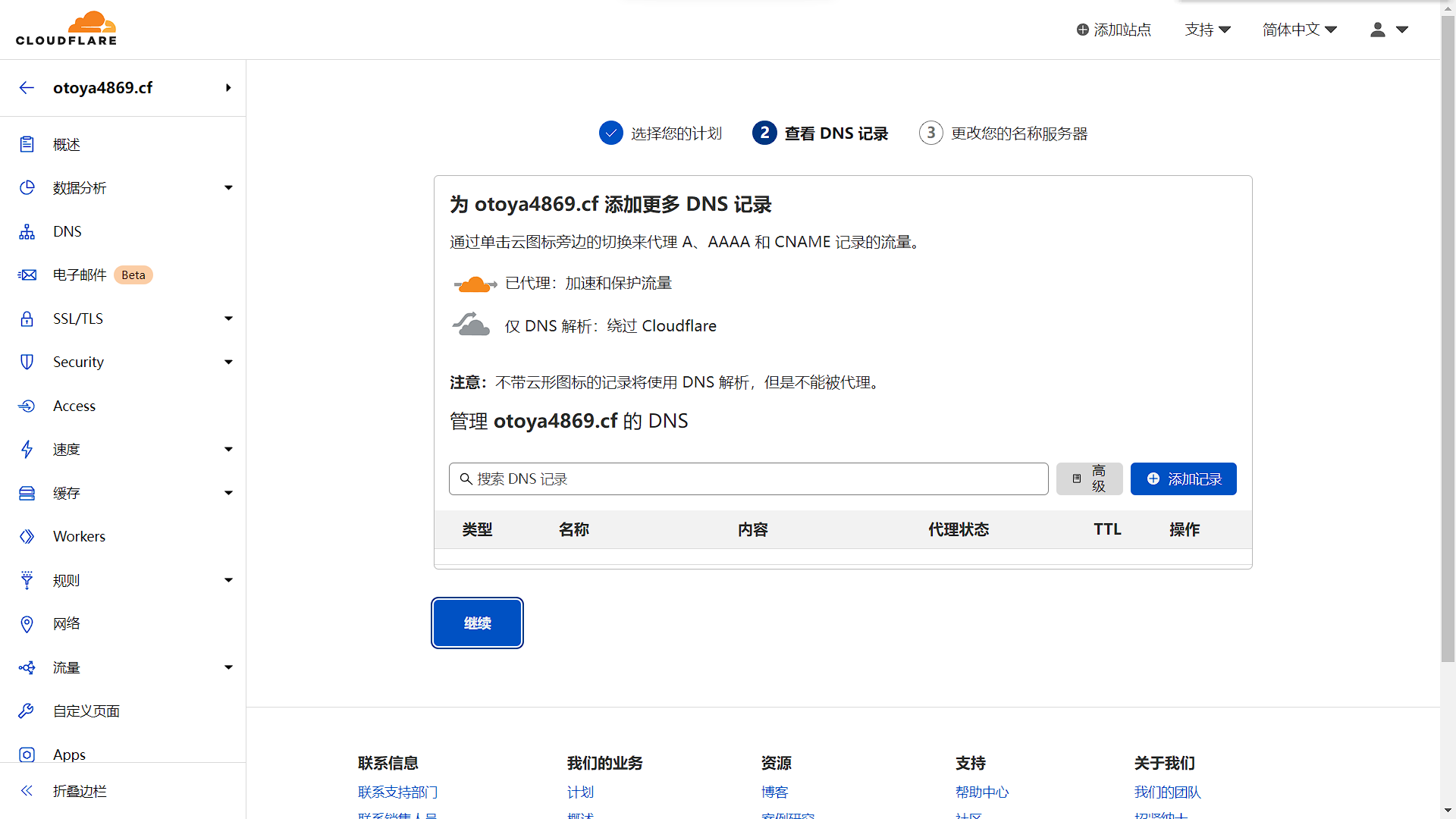Expand the 规则 submenu arrow

228,580
